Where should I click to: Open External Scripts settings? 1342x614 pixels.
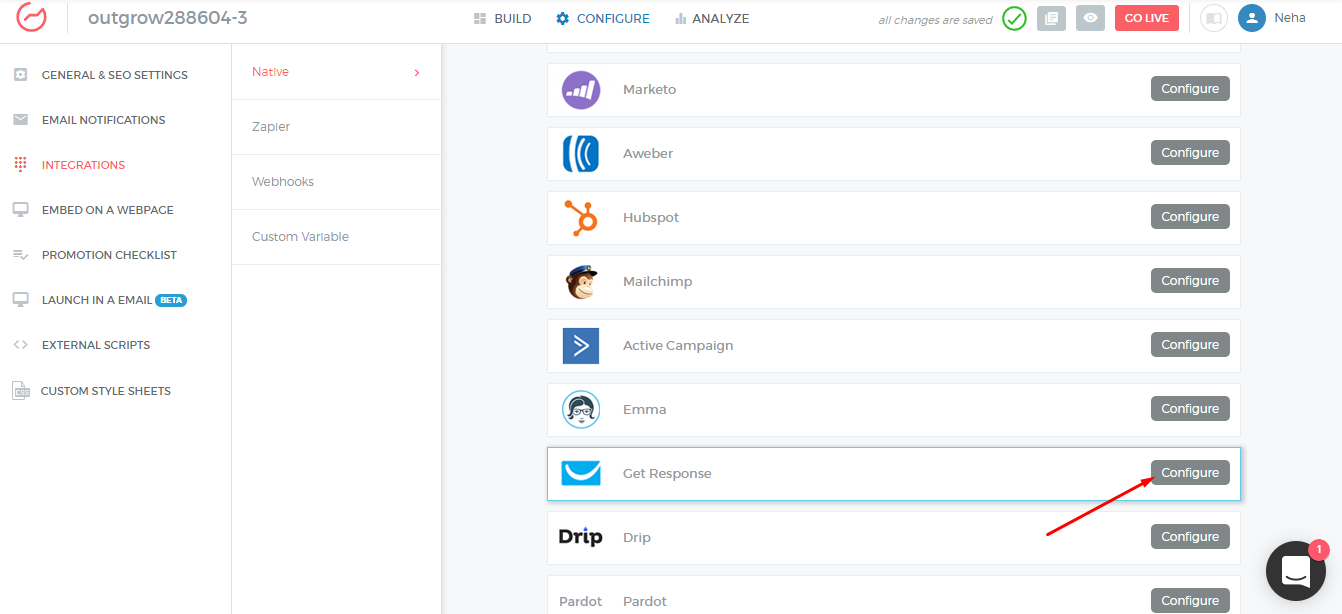96,345
